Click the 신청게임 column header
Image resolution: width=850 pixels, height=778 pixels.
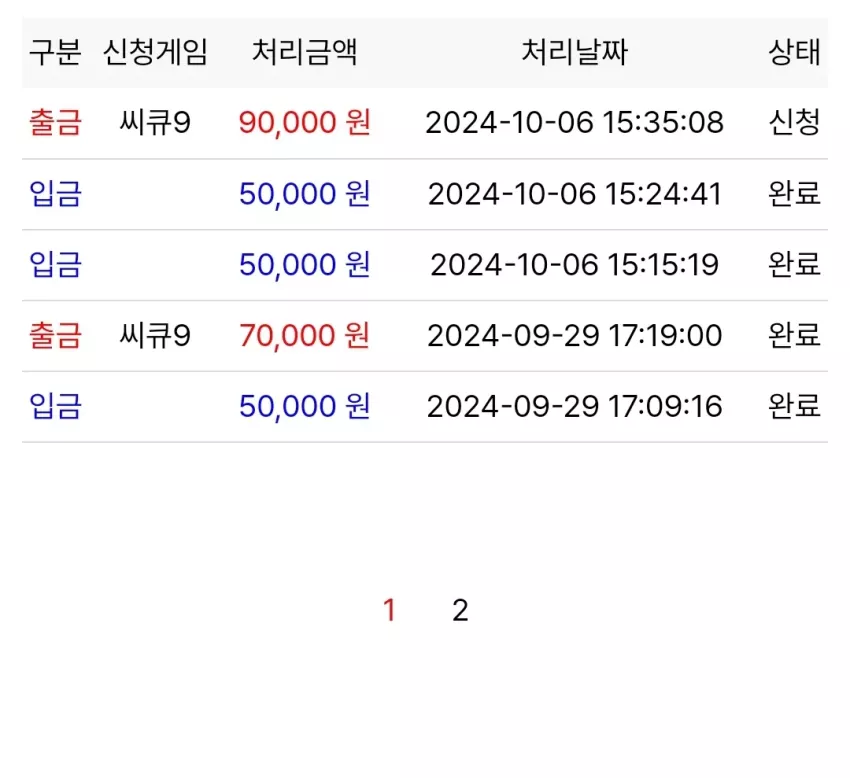[x=155, y=53]
